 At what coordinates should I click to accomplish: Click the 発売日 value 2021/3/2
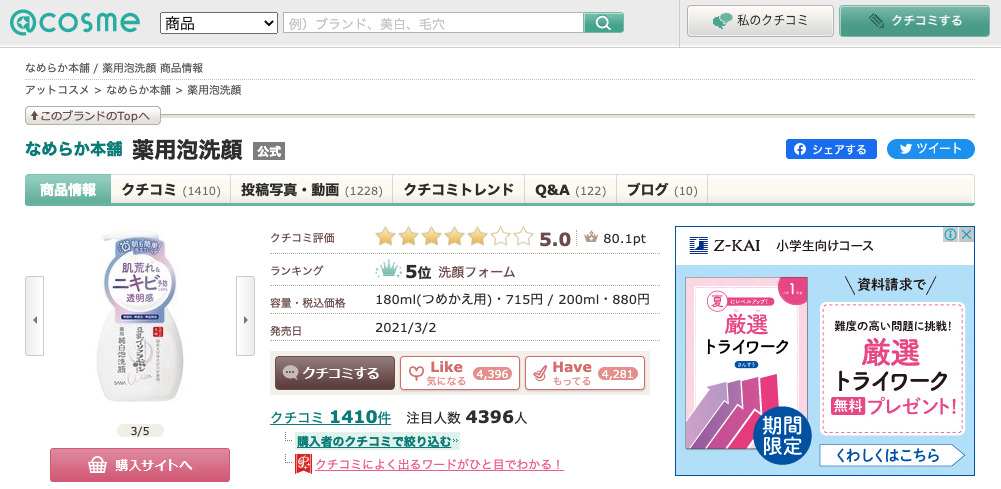coord(406,327)
